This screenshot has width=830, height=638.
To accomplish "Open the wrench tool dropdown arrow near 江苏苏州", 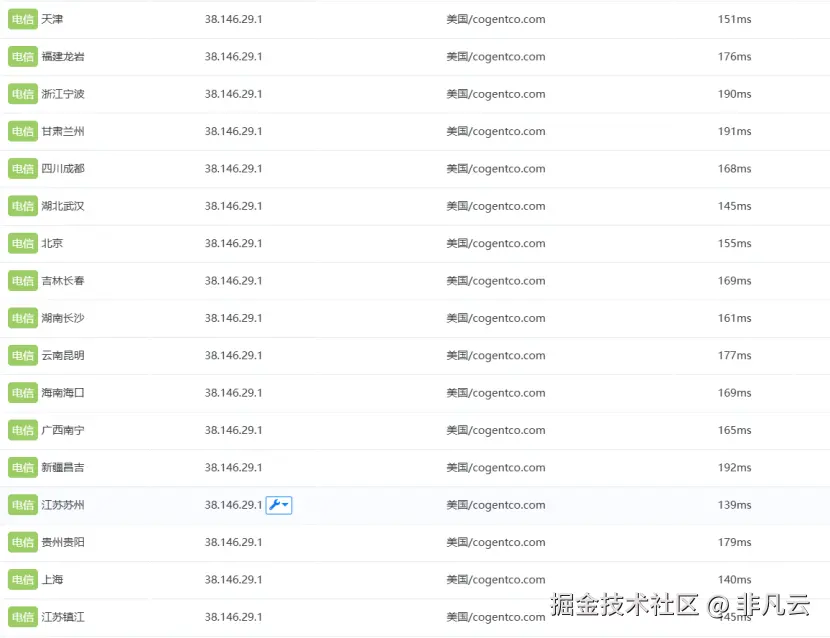I will [x=284, y=505].
